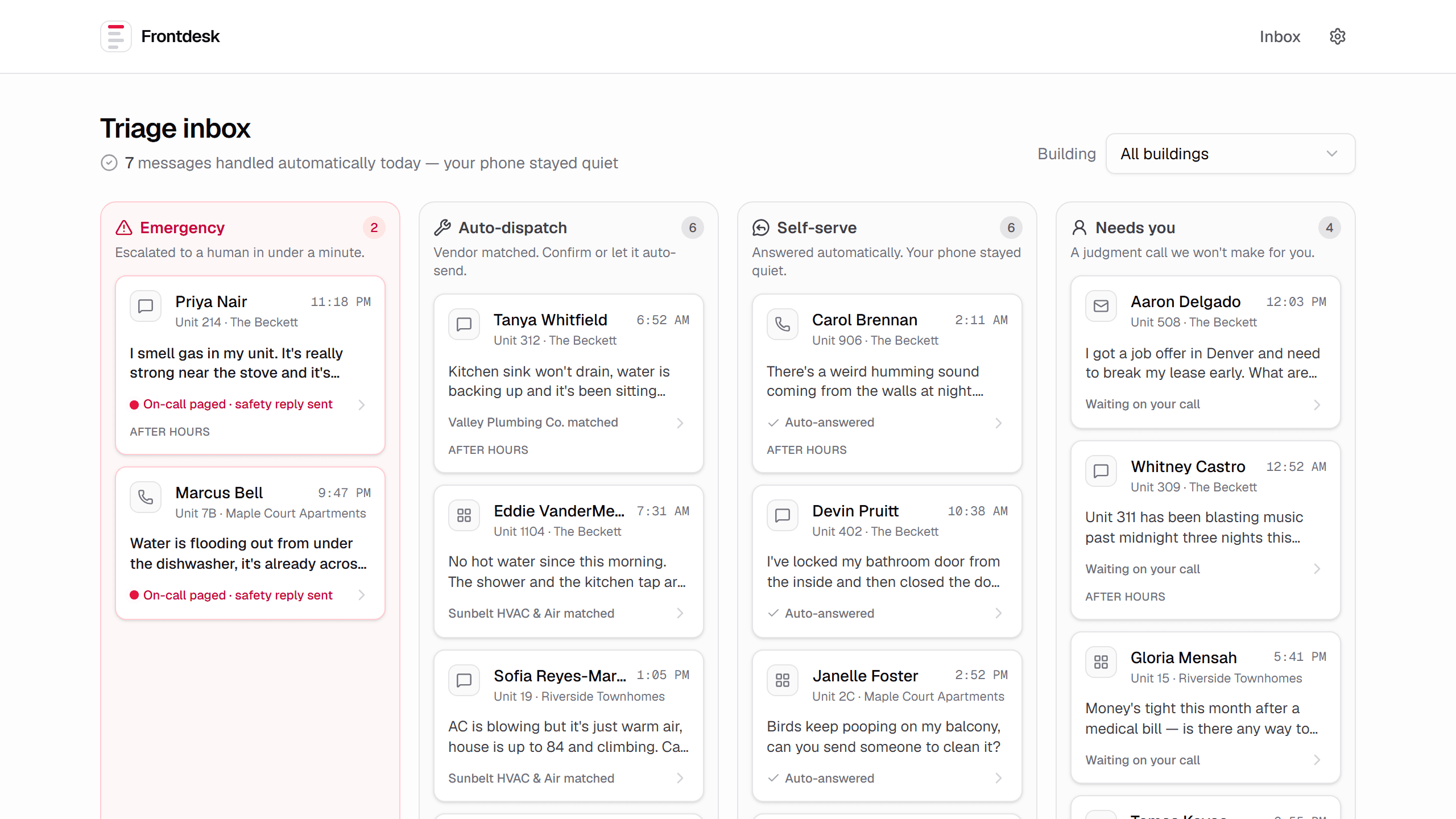Click 'On-call paged · safety reply sent' on Priya's card
Viewport: 1456px width, 819px height.
coord(238,404)
